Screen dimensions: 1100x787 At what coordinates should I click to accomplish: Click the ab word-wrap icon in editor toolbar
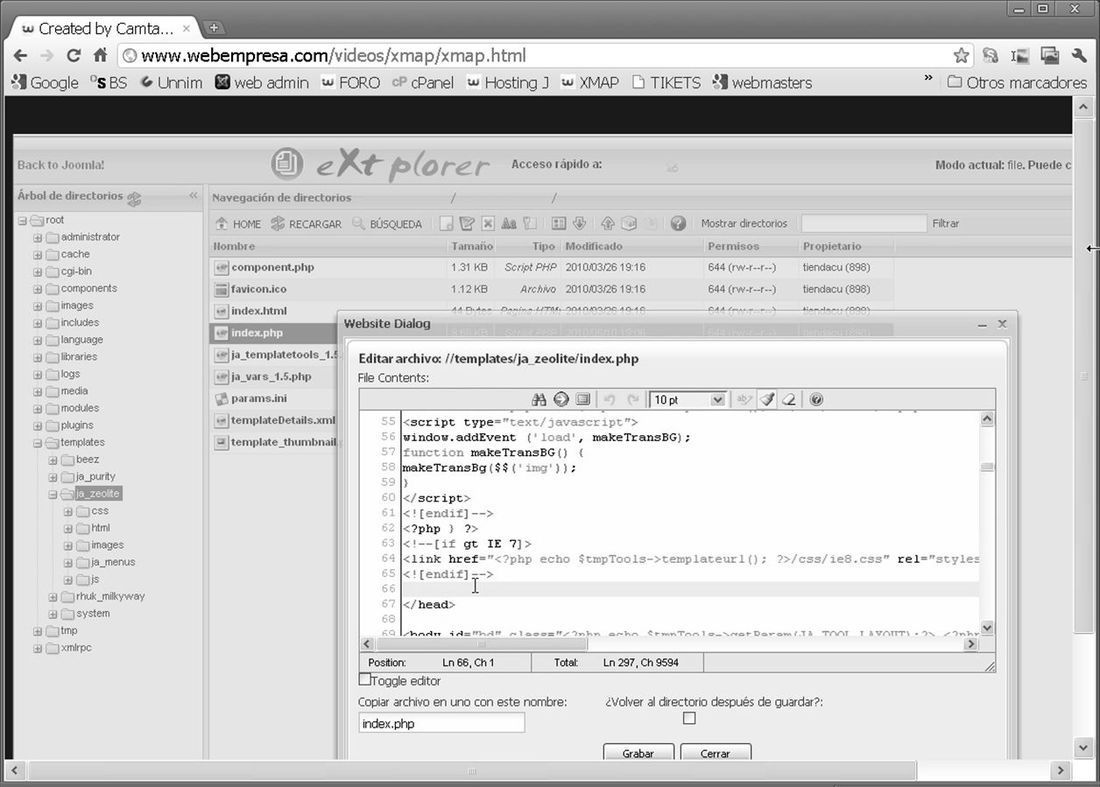744,400
